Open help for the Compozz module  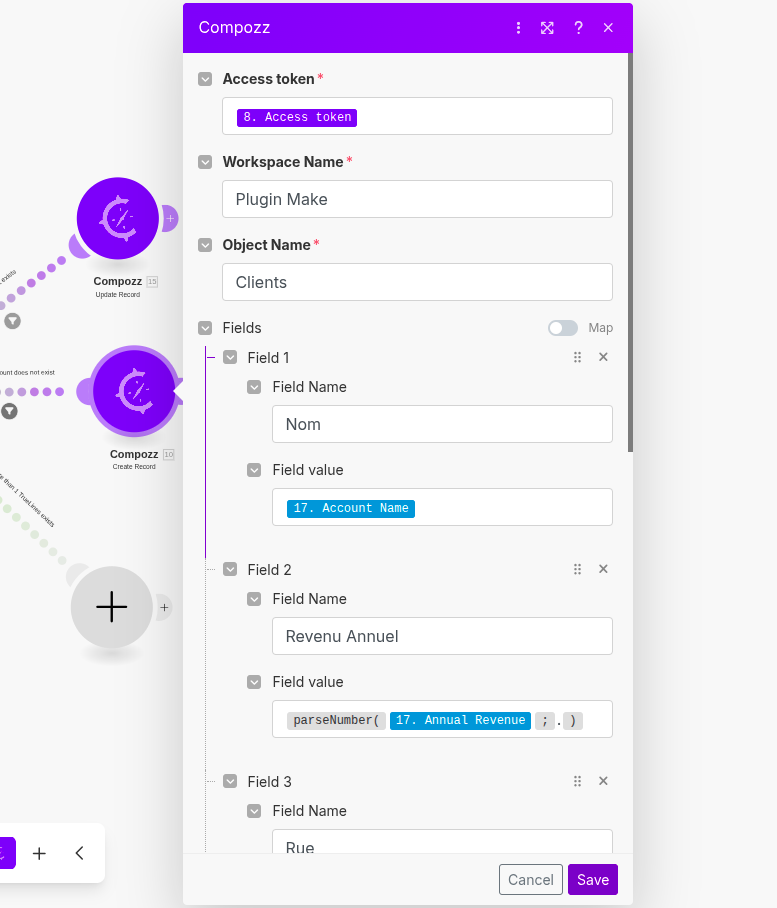[x=578, y=28]
